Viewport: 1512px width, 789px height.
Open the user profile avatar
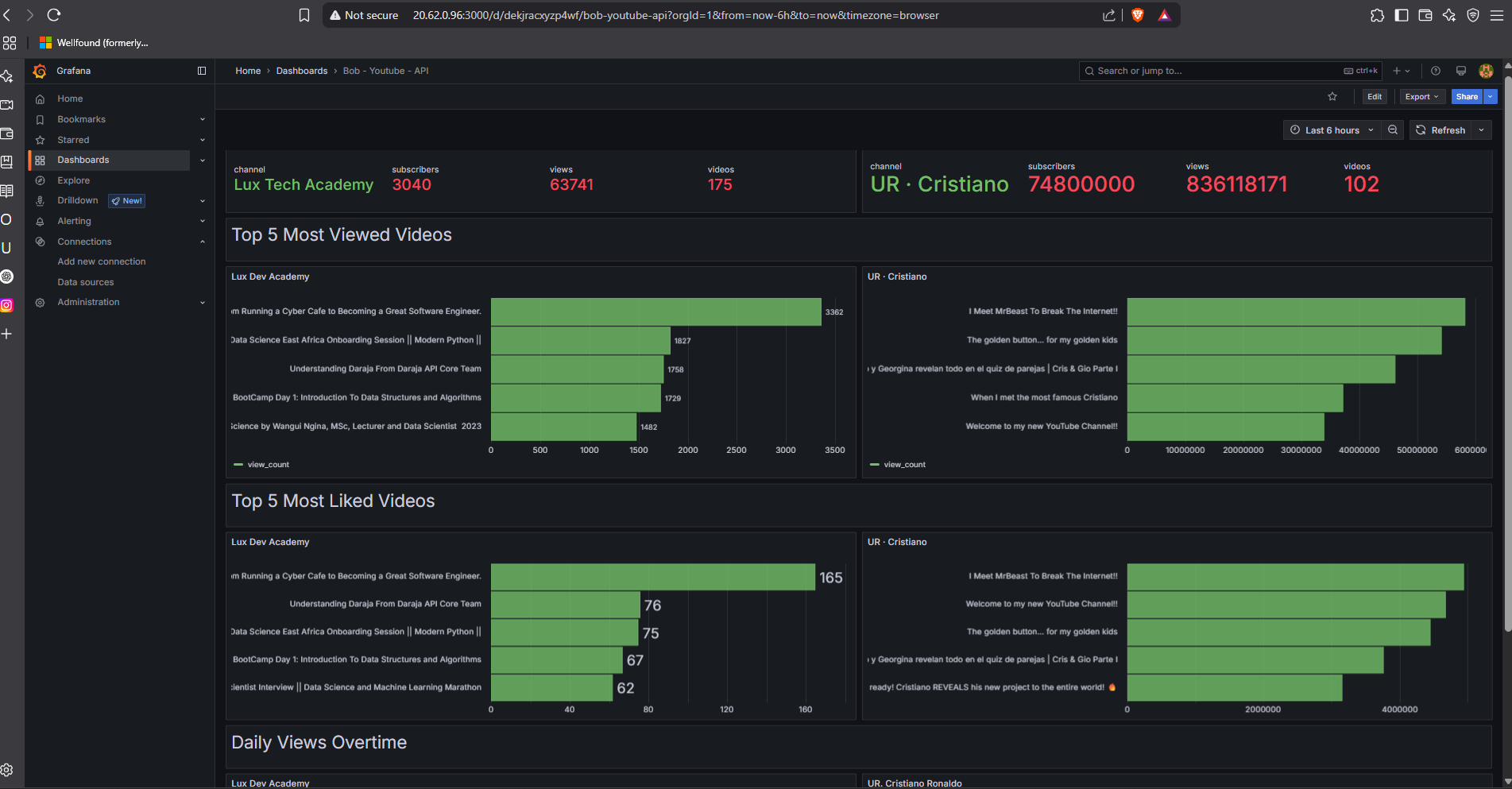point(1486,71)
